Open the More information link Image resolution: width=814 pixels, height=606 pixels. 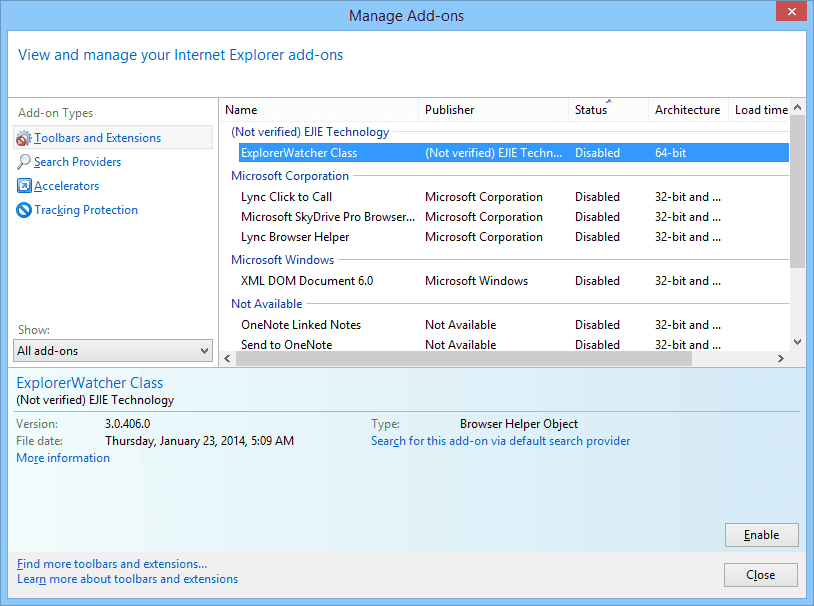tap(63, 458)
